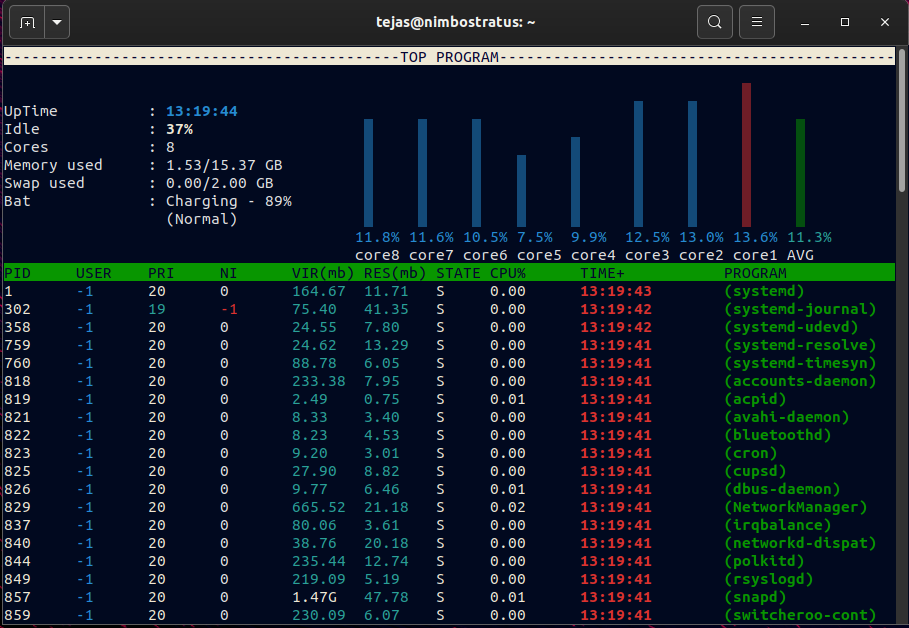Close the terminal window

tap(885, 22)
